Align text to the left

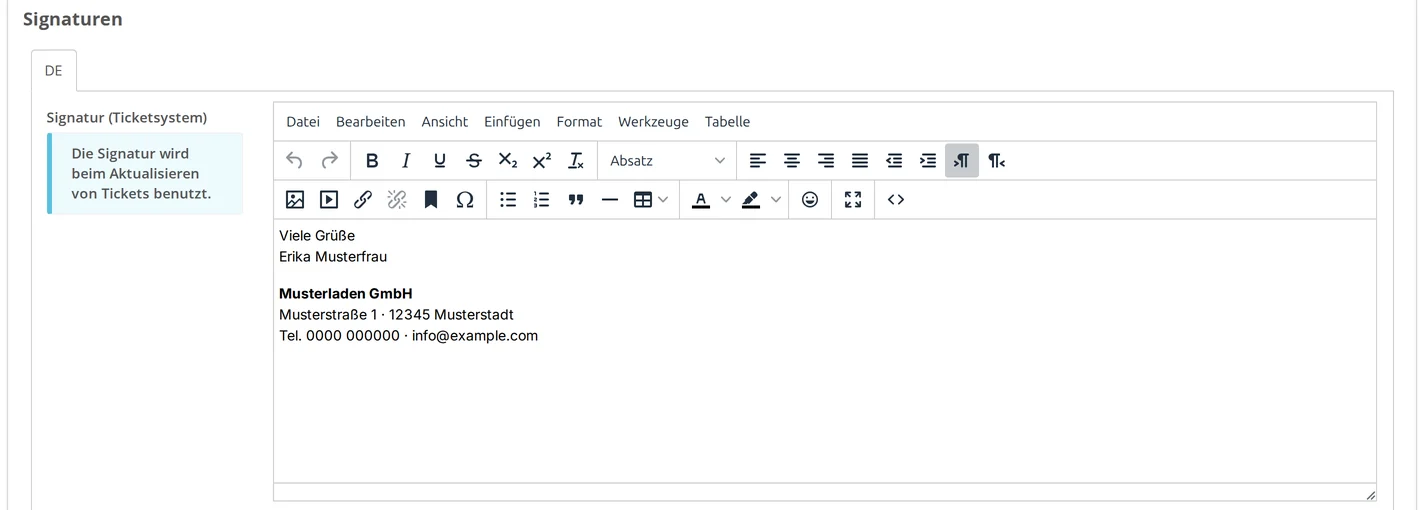tap(758, 160)
